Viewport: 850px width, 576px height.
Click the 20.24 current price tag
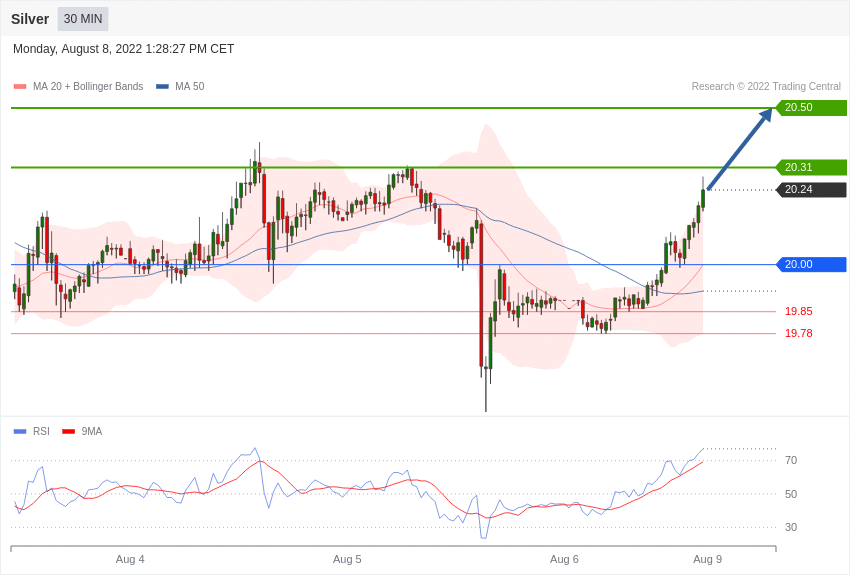812,189
